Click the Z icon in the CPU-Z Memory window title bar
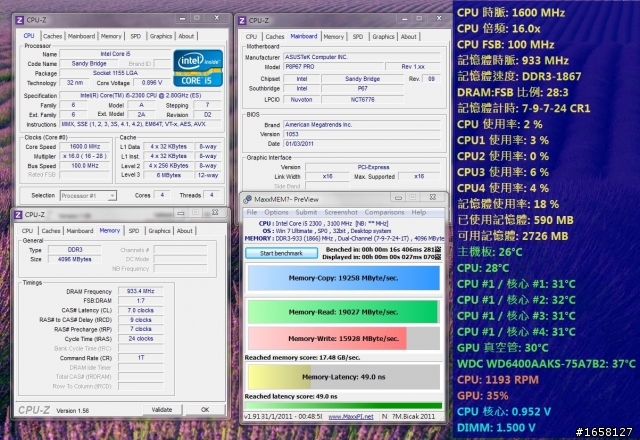 coord(18,215)
